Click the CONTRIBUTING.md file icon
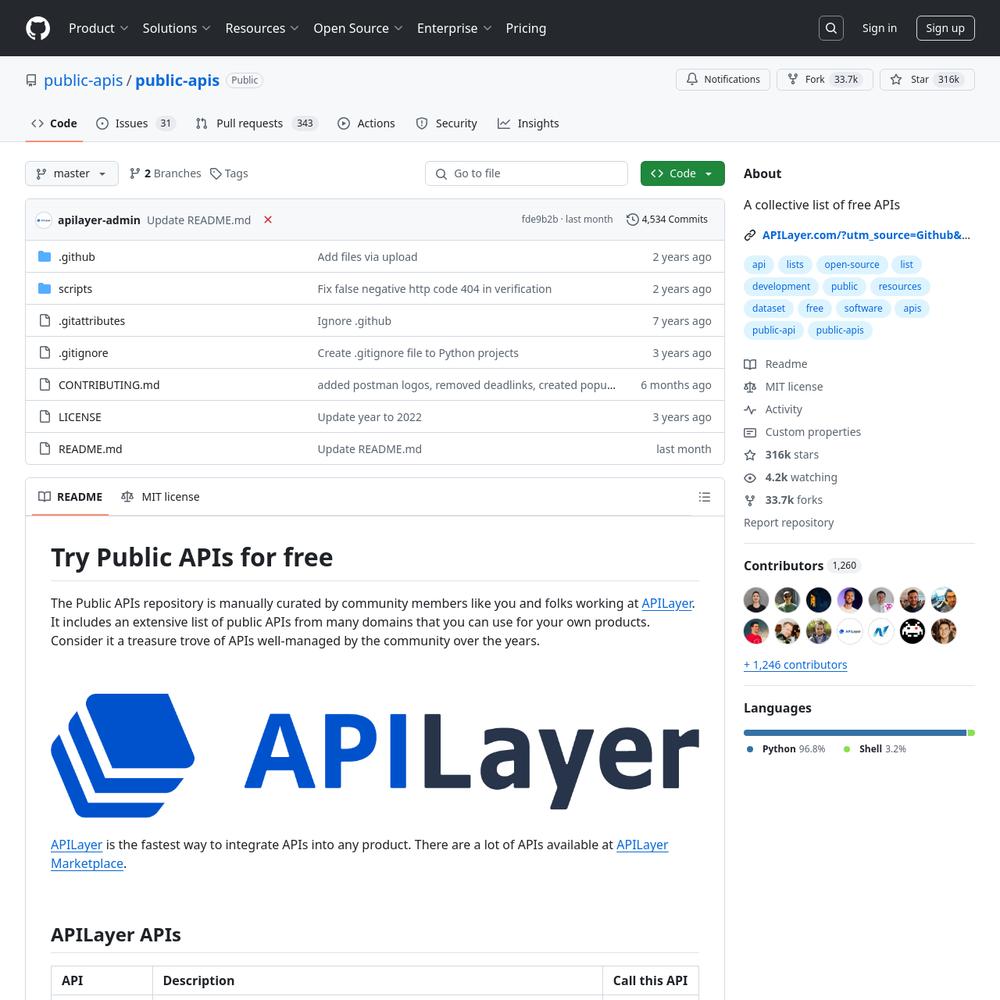The height and width of the screenshot is (1000, 1000). tap(45, 384)
